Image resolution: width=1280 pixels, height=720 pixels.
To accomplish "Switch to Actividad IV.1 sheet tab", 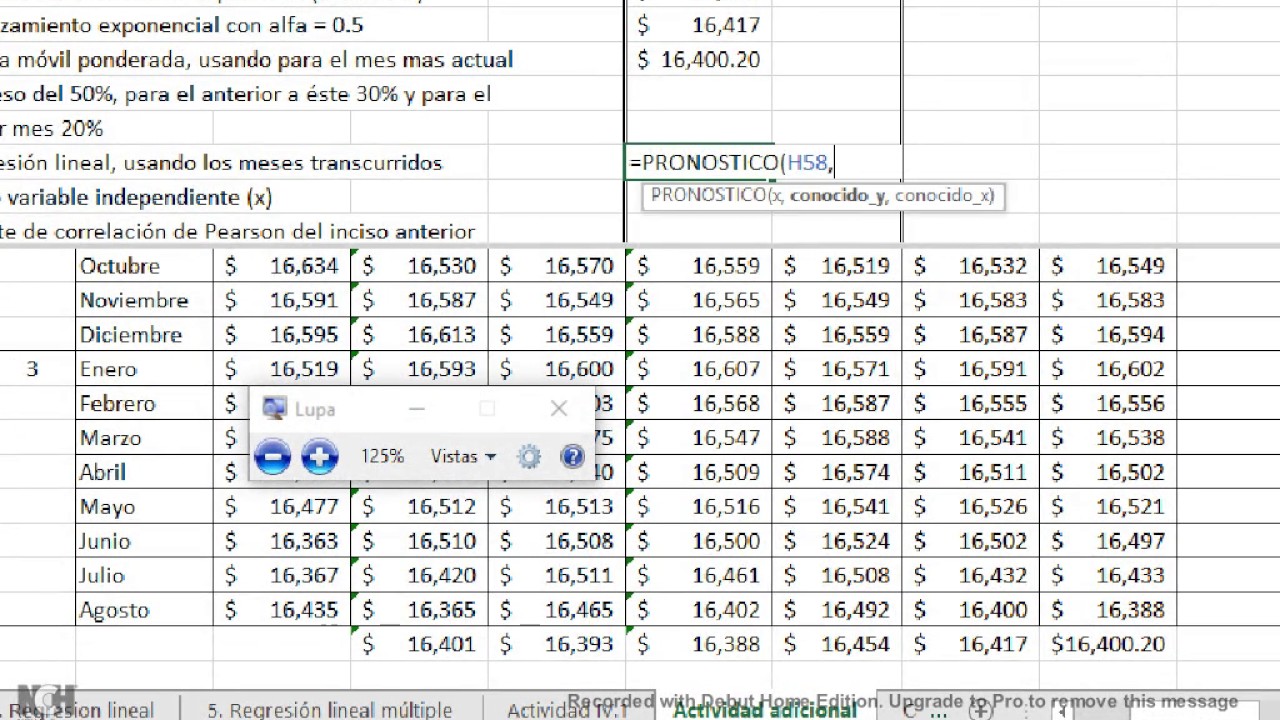I will tap(566, 710).
